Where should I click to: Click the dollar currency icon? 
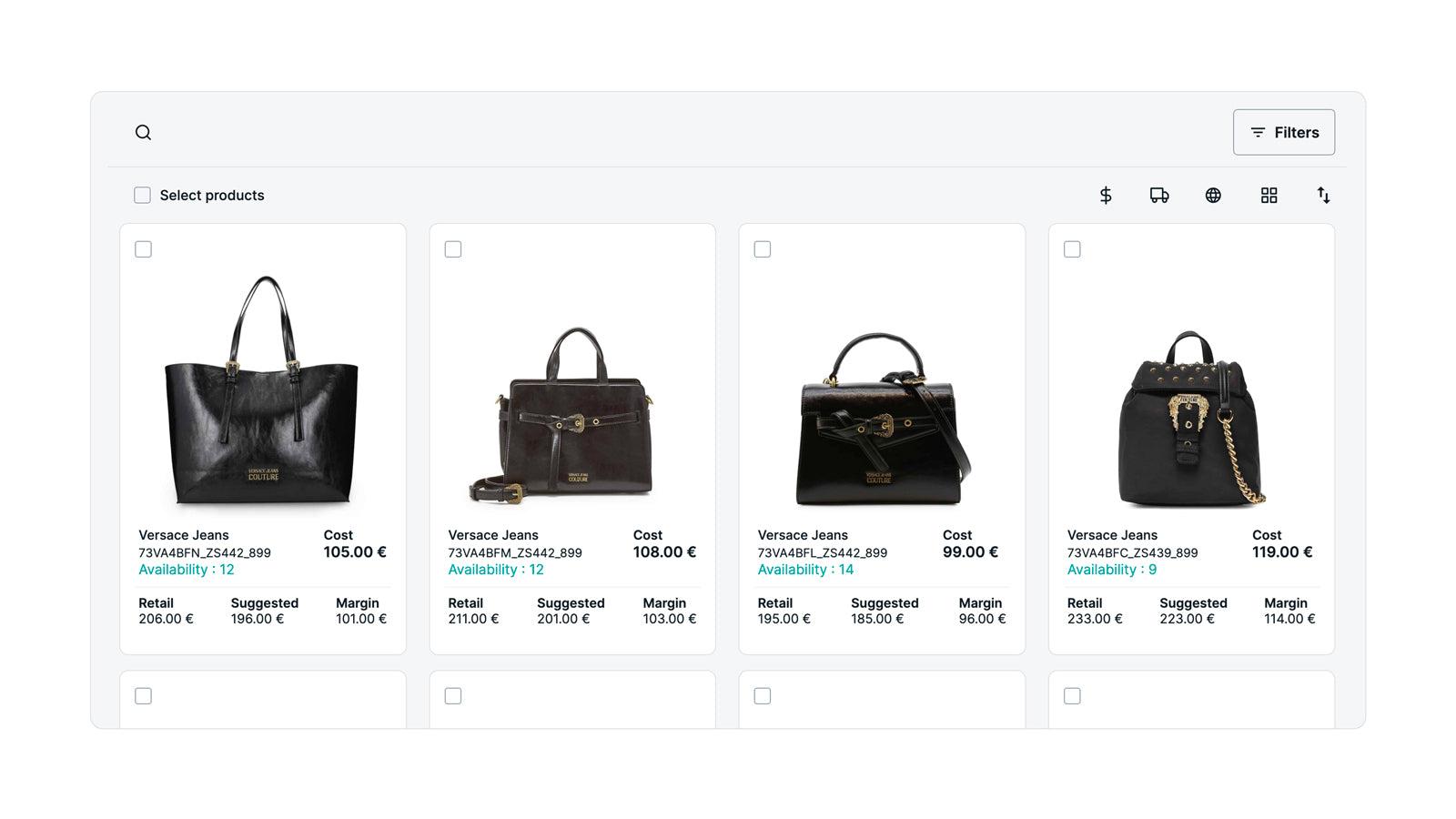pos(1106,195)
